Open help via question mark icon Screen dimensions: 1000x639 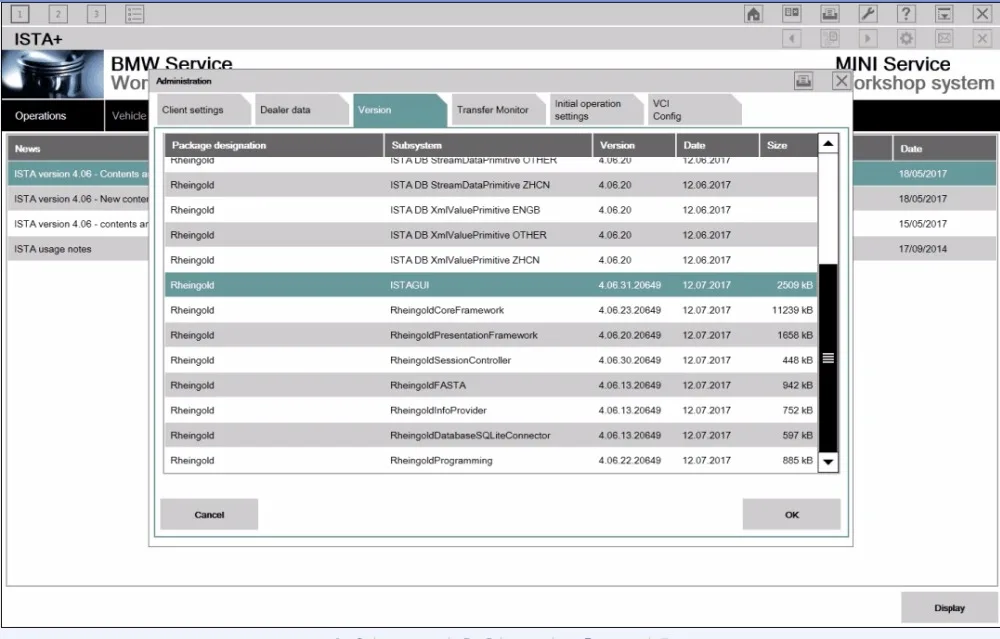[906, 13]
